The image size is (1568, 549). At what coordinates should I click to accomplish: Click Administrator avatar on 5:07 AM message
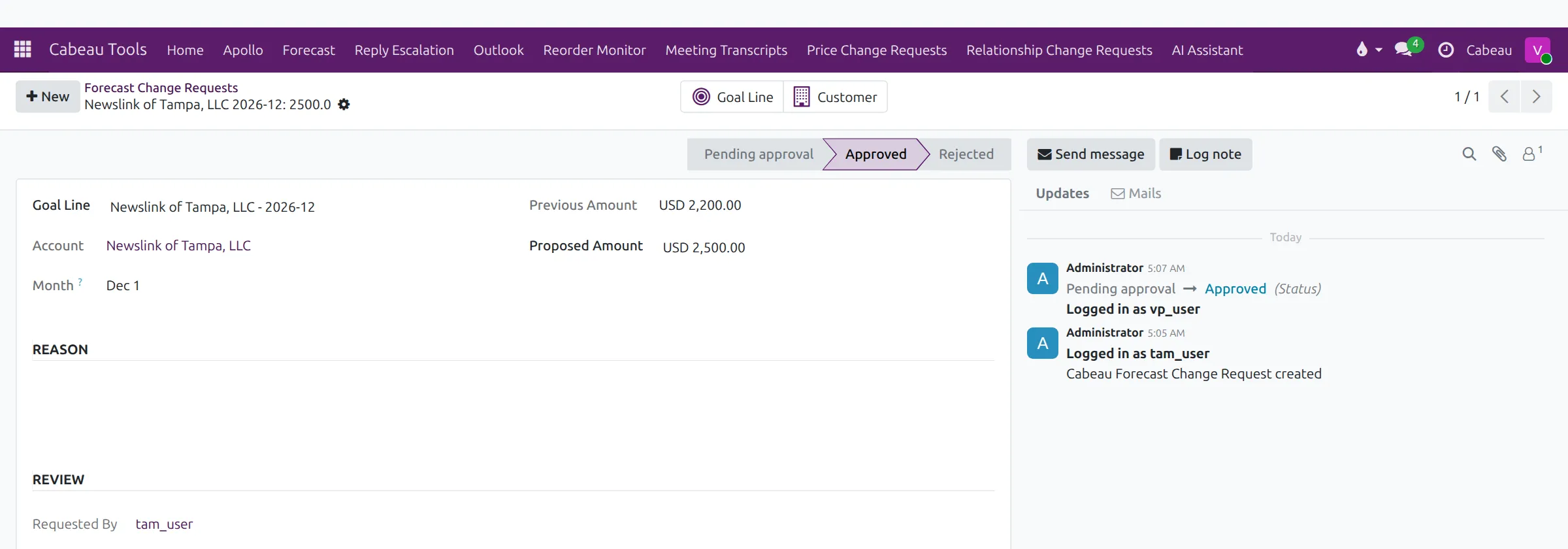(x=1042, y=278)
